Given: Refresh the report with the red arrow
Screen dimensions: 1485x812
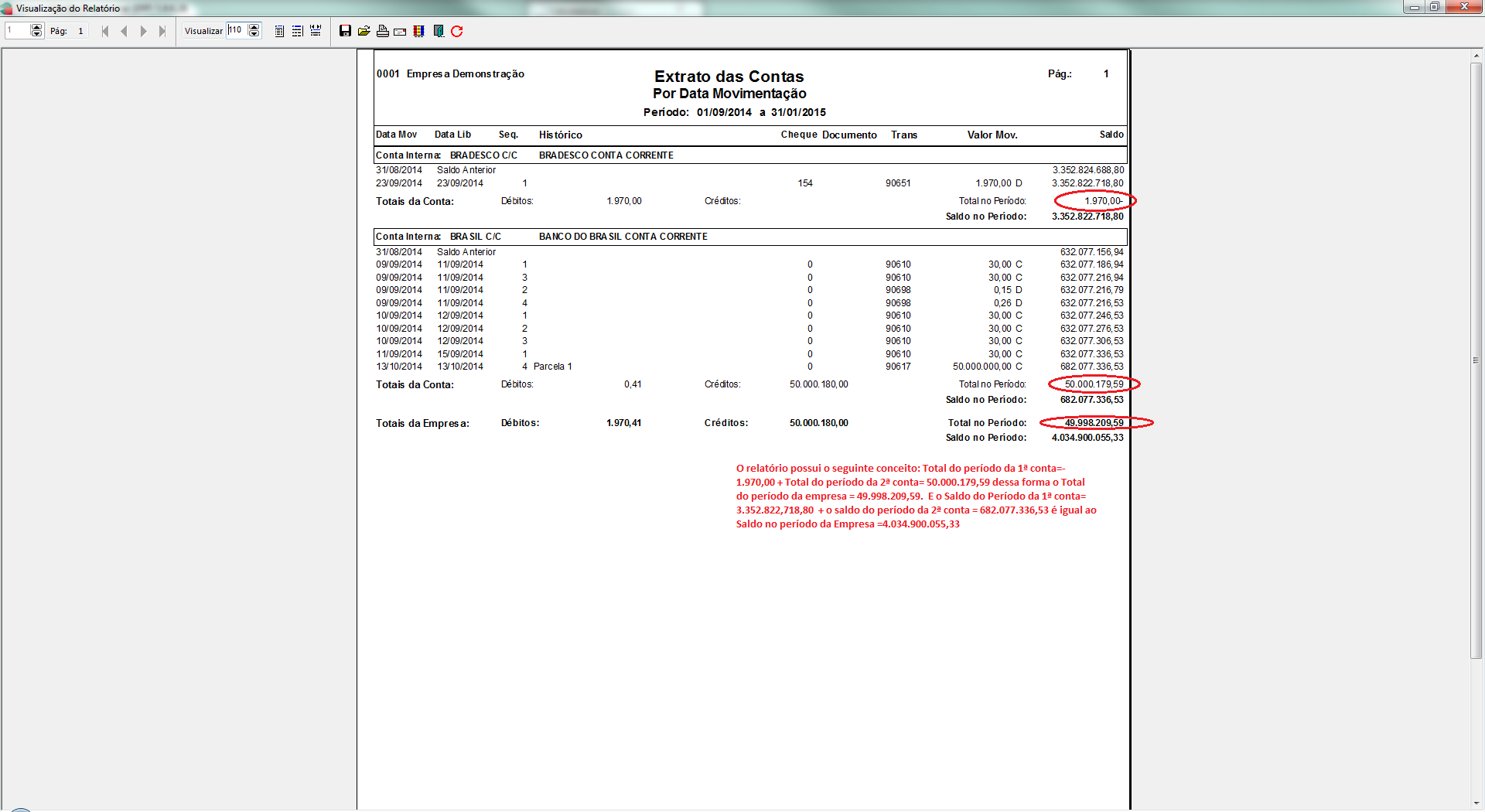Looking at the screenshot, I should 457,31.
